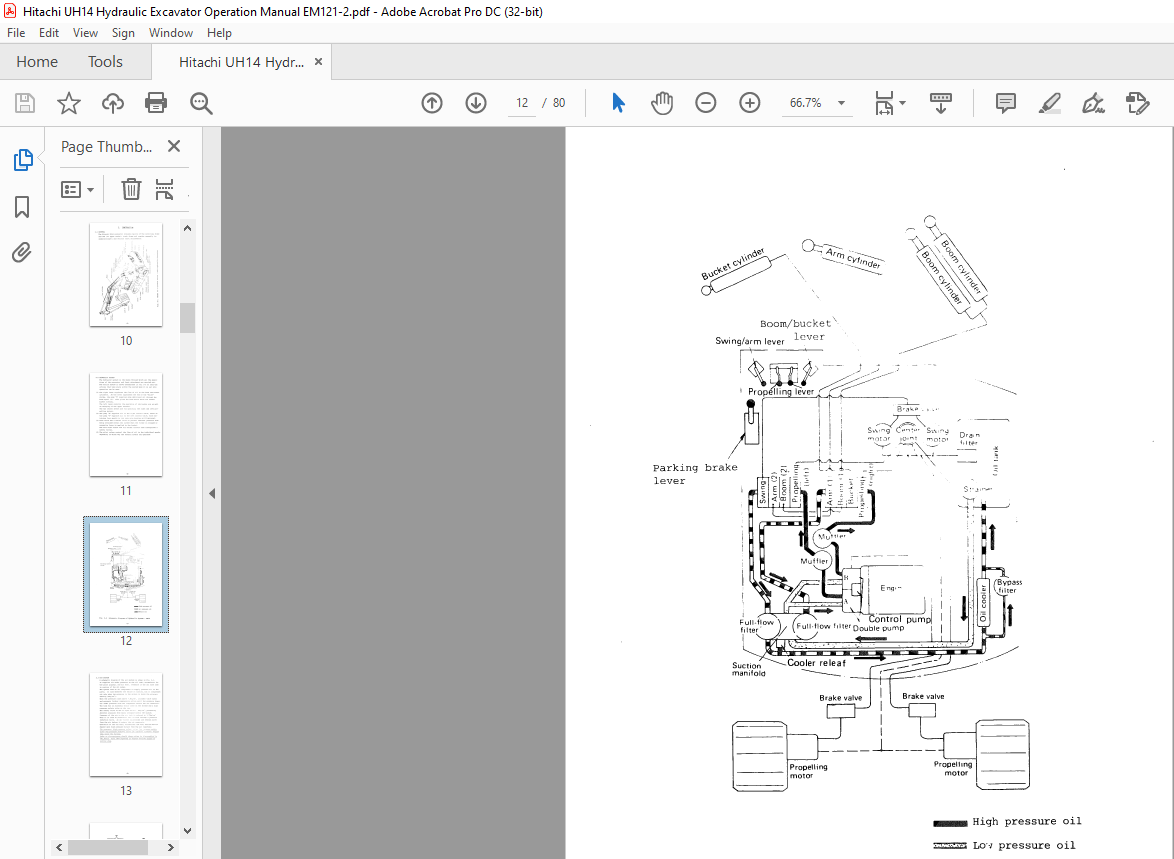Screen dimensions: 1174x859
Task: Select page 13 thumbnail
Action: (126, 725)
